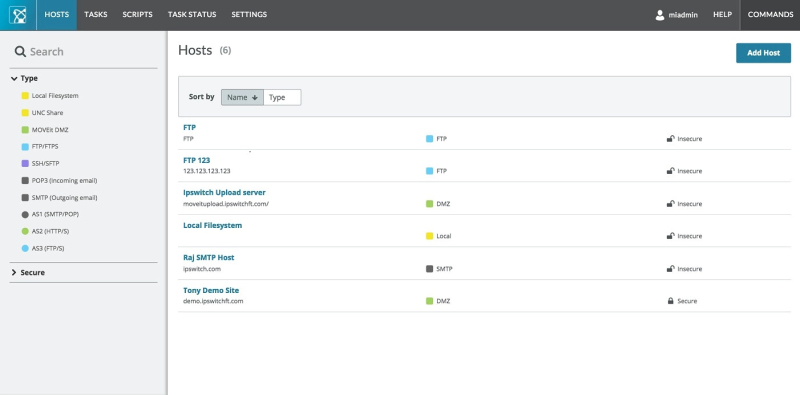Open Ipswitch Upload server host
This screenshot has height=395, width=800.
pyautogui.click(x=224, y=193)
